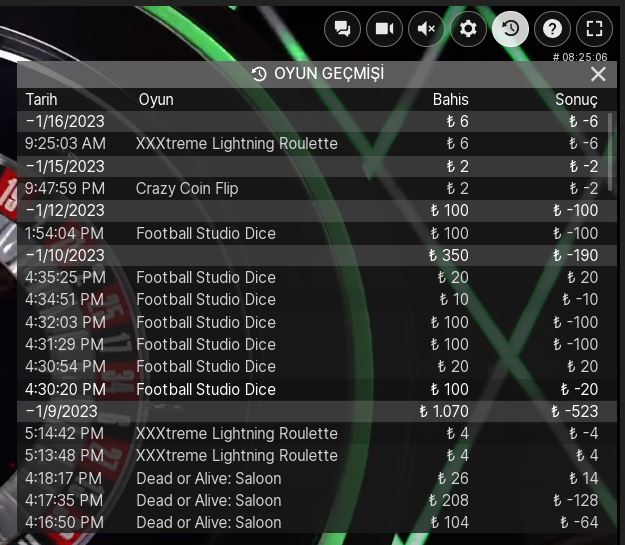Click the game ID time # 08:25:06
Image resolution: width=625 pixels, height=545 pixels.
pos(580,57)
